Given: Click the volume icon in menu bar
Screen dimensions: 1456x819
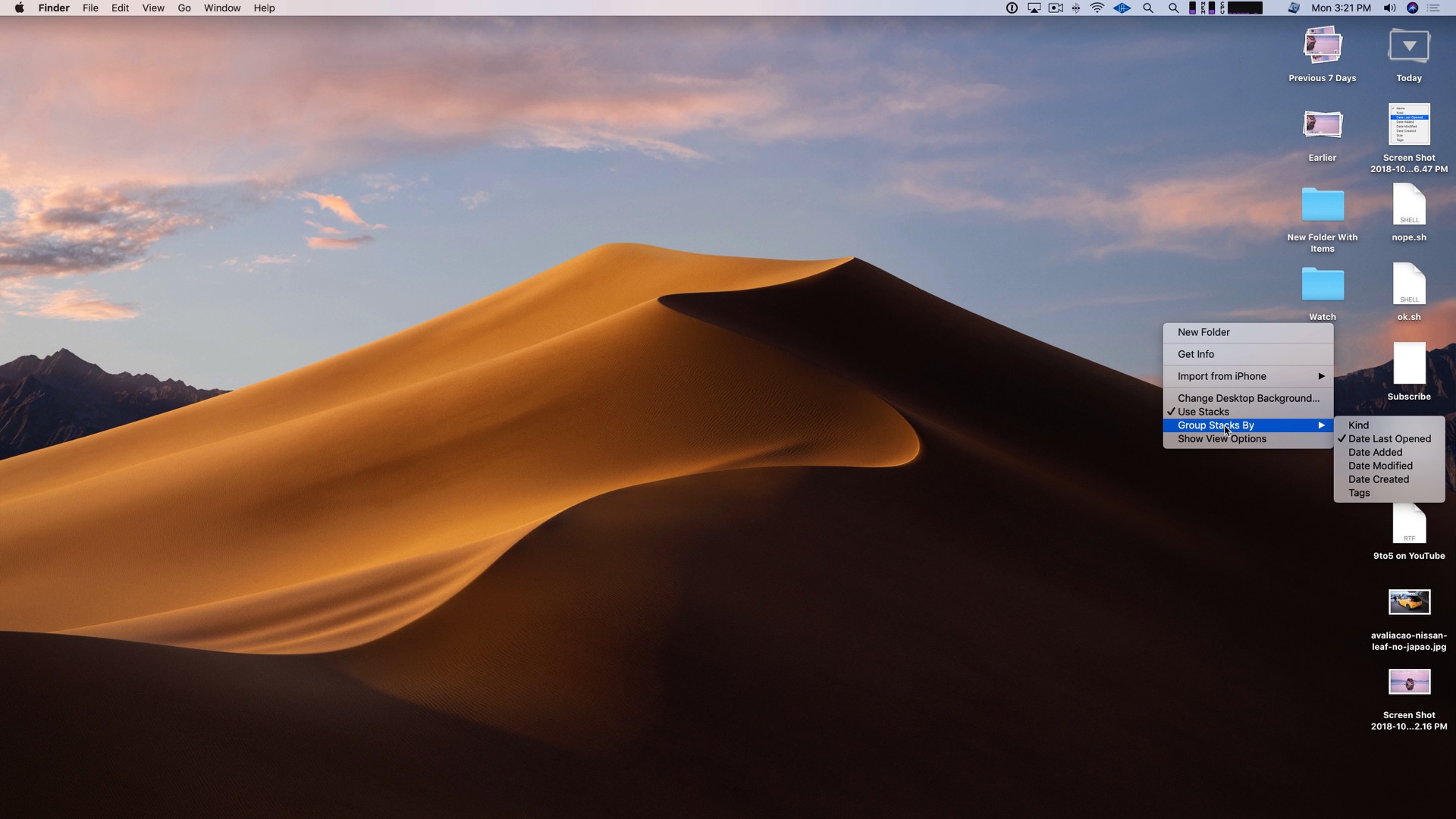Looking at the screenshot, I should coord(1389,8).
